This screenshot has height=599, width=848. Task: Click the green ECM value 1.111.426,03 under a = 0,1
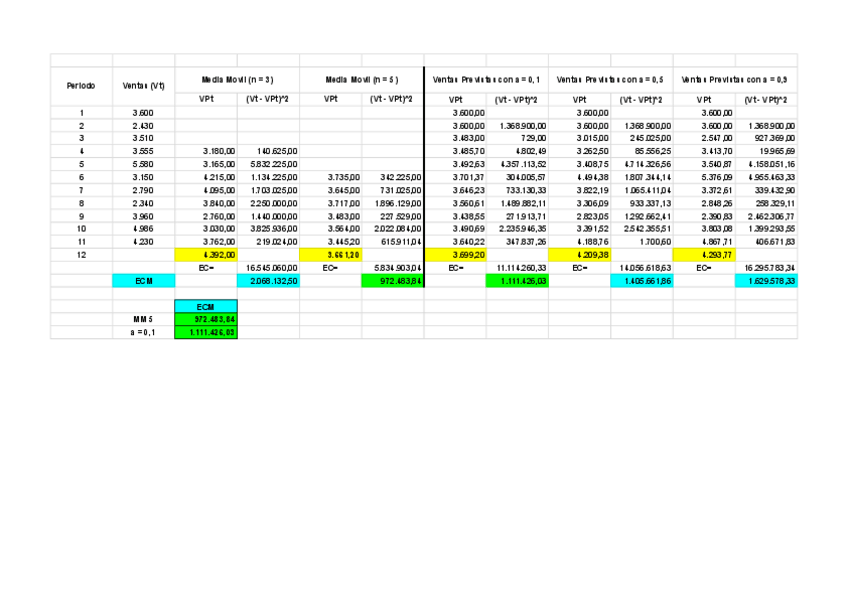pyautogui.click(x=517, y=282)
